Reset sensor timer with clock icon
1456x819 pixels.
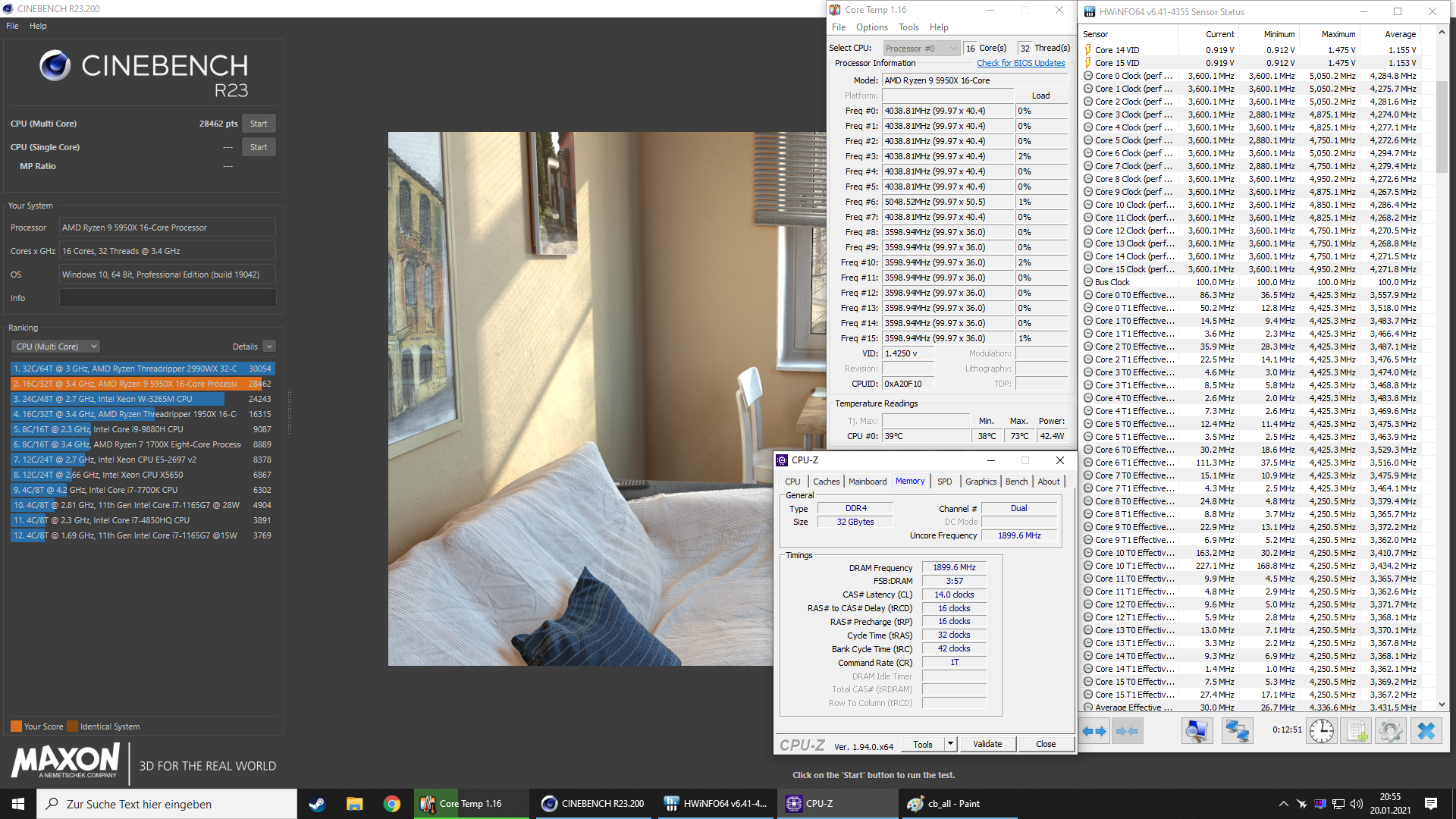point(1322,732)
